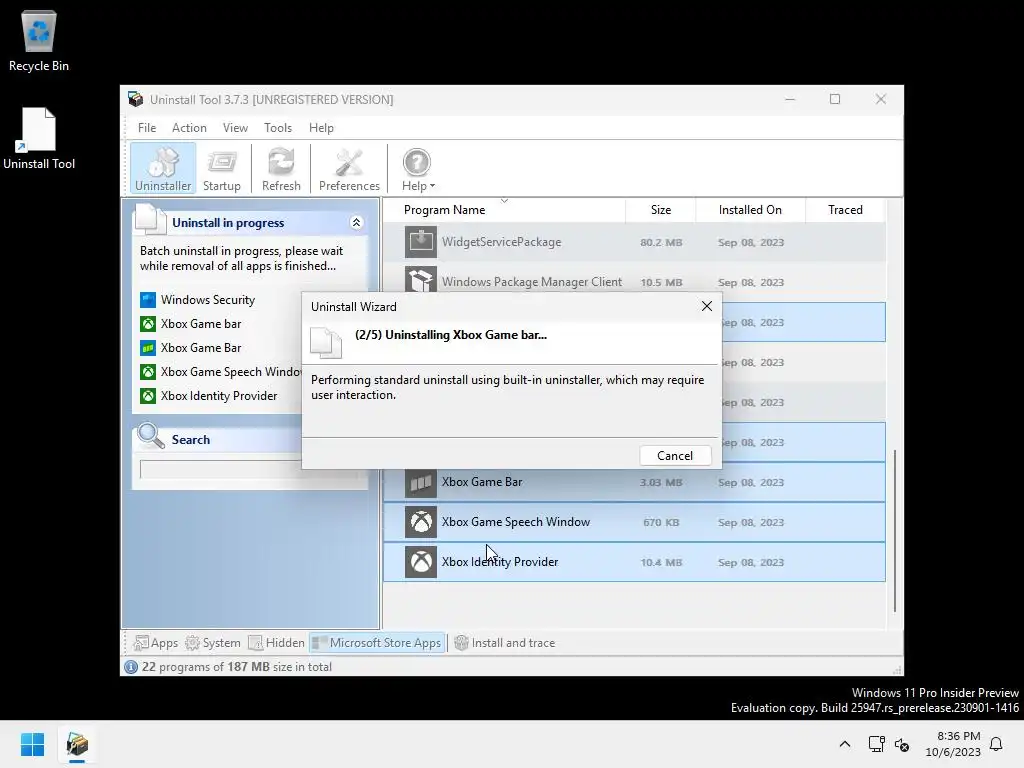Image resolution: width=1024 pixels, height=768 pixels.
Task: Switch to the Apps tab
Action: (x=155, y=643)
